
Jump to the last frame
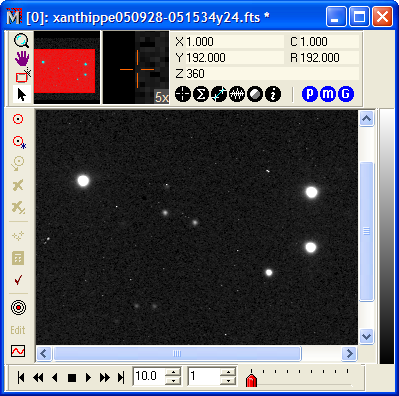pyautogui.click(x=121, y=378)
